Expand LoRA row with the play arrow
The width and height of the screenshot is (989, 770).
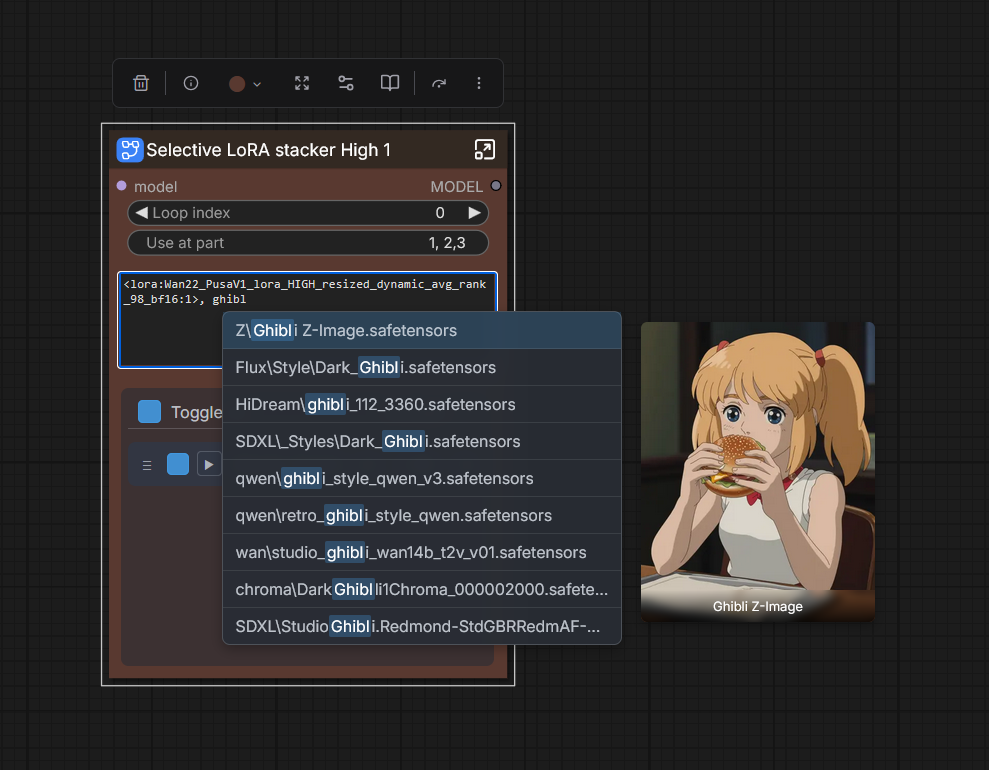tap(209, 465)
